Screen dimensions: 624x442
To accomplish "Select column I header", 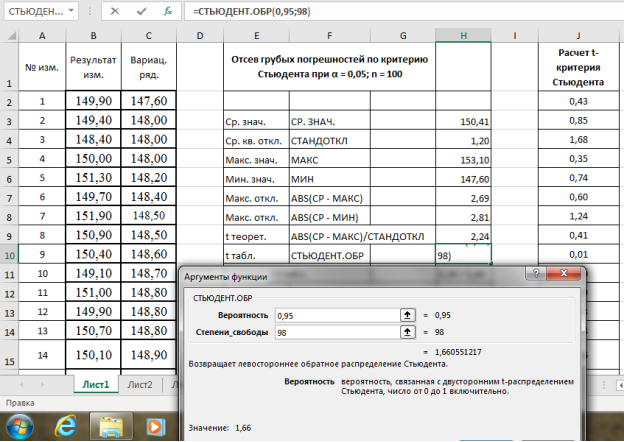I will 515,36.
